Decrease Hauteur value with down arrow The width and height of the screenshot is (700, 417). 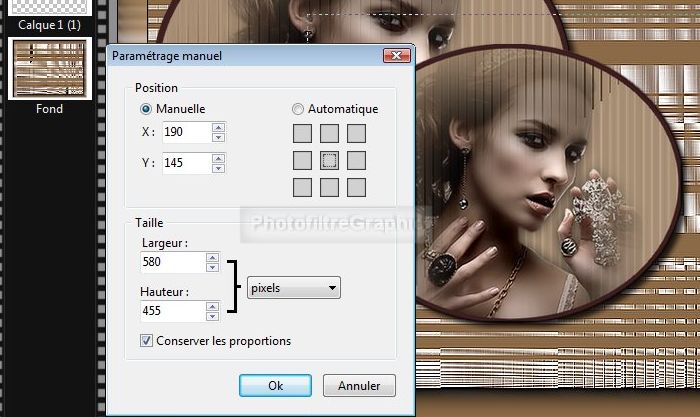212,316
